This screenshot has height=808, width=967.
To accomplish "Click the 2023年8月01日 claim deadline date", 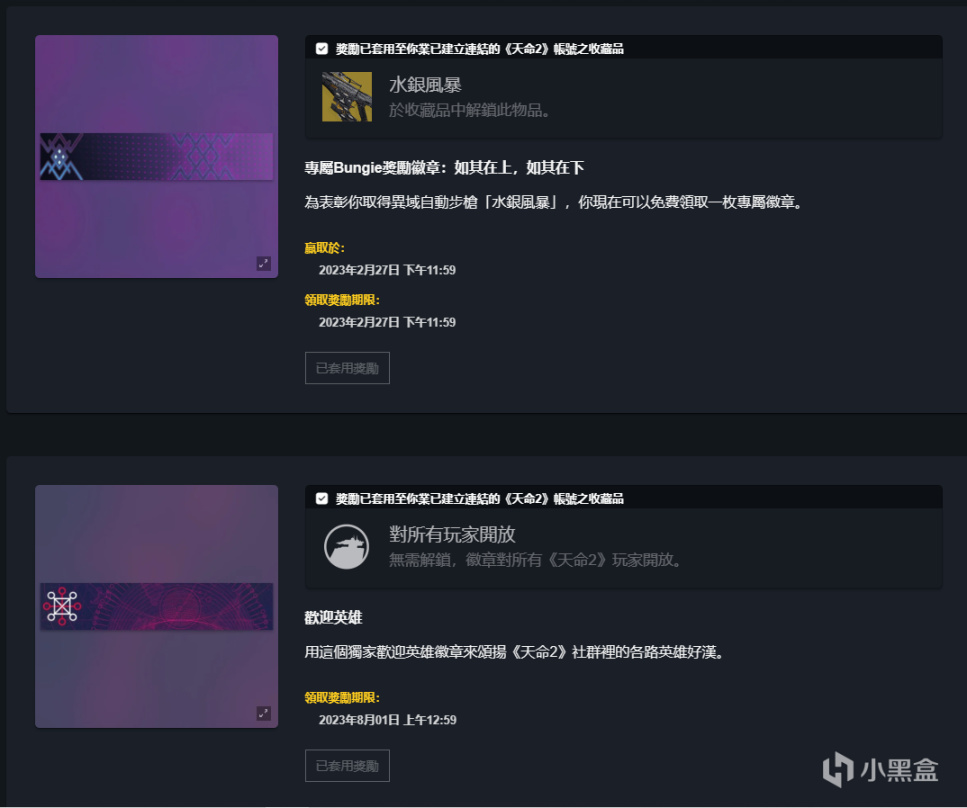I will tap(387, 720).
